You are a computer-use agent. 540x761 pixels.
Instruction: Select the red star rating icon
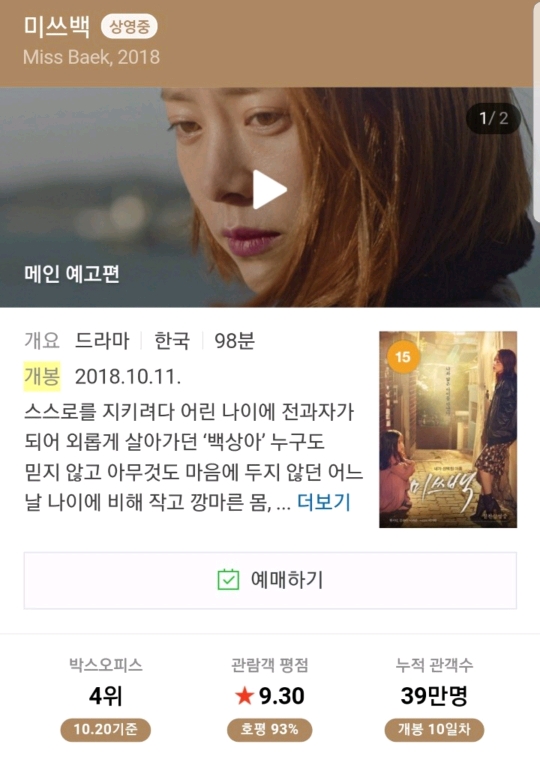[x=245, y=696]
